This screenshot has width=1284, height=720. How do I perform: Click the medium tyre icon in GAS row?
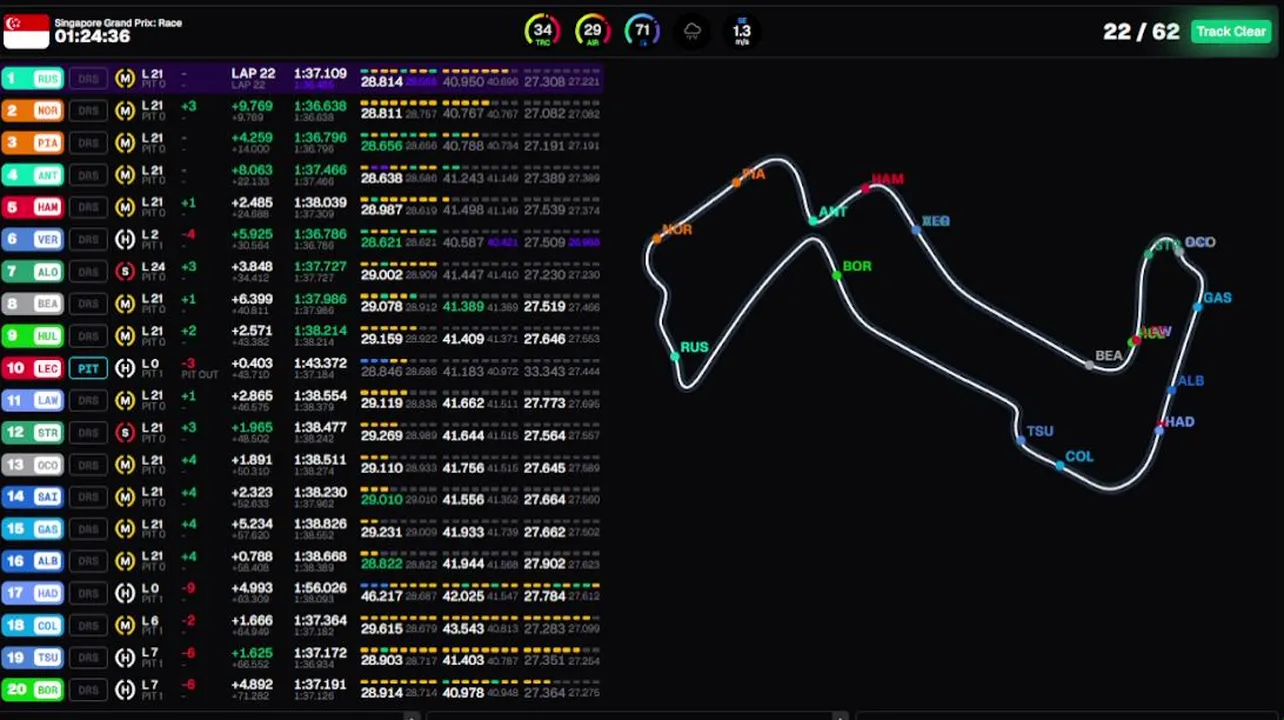pyautogui.click(x=125, y=529)
